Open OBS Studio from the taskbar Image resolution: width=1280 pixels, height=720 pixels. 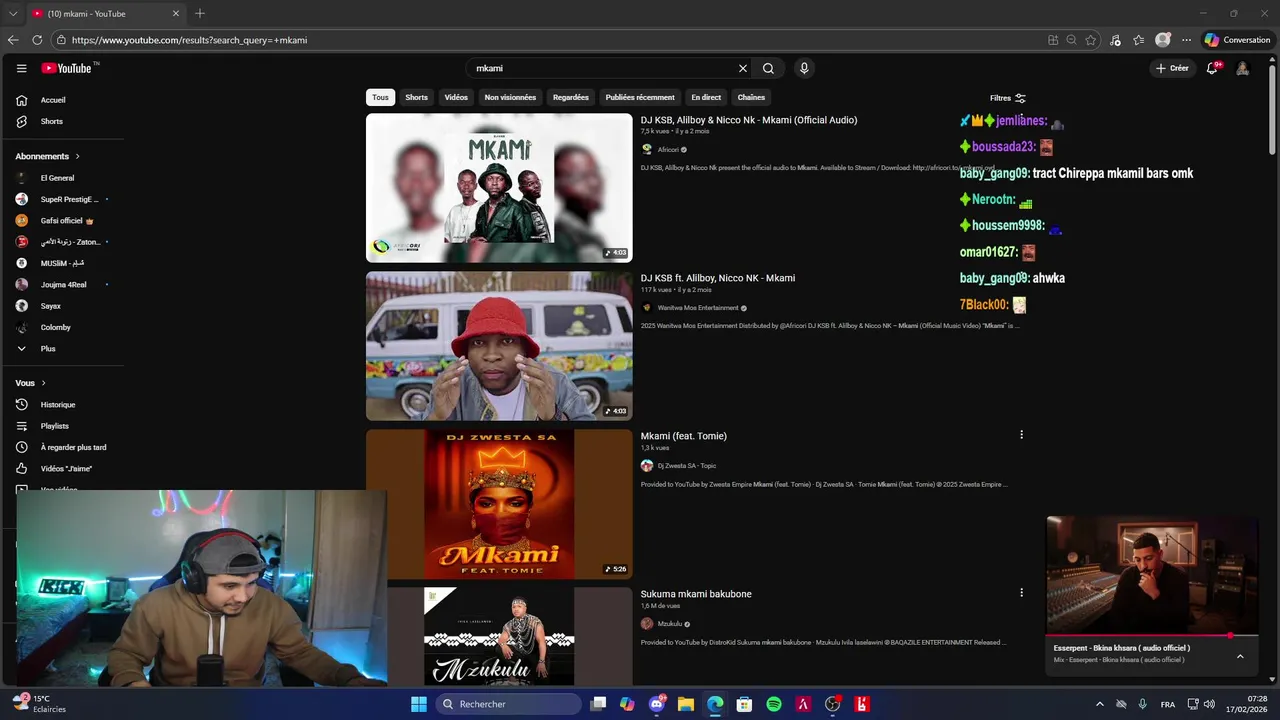(832, 704)
